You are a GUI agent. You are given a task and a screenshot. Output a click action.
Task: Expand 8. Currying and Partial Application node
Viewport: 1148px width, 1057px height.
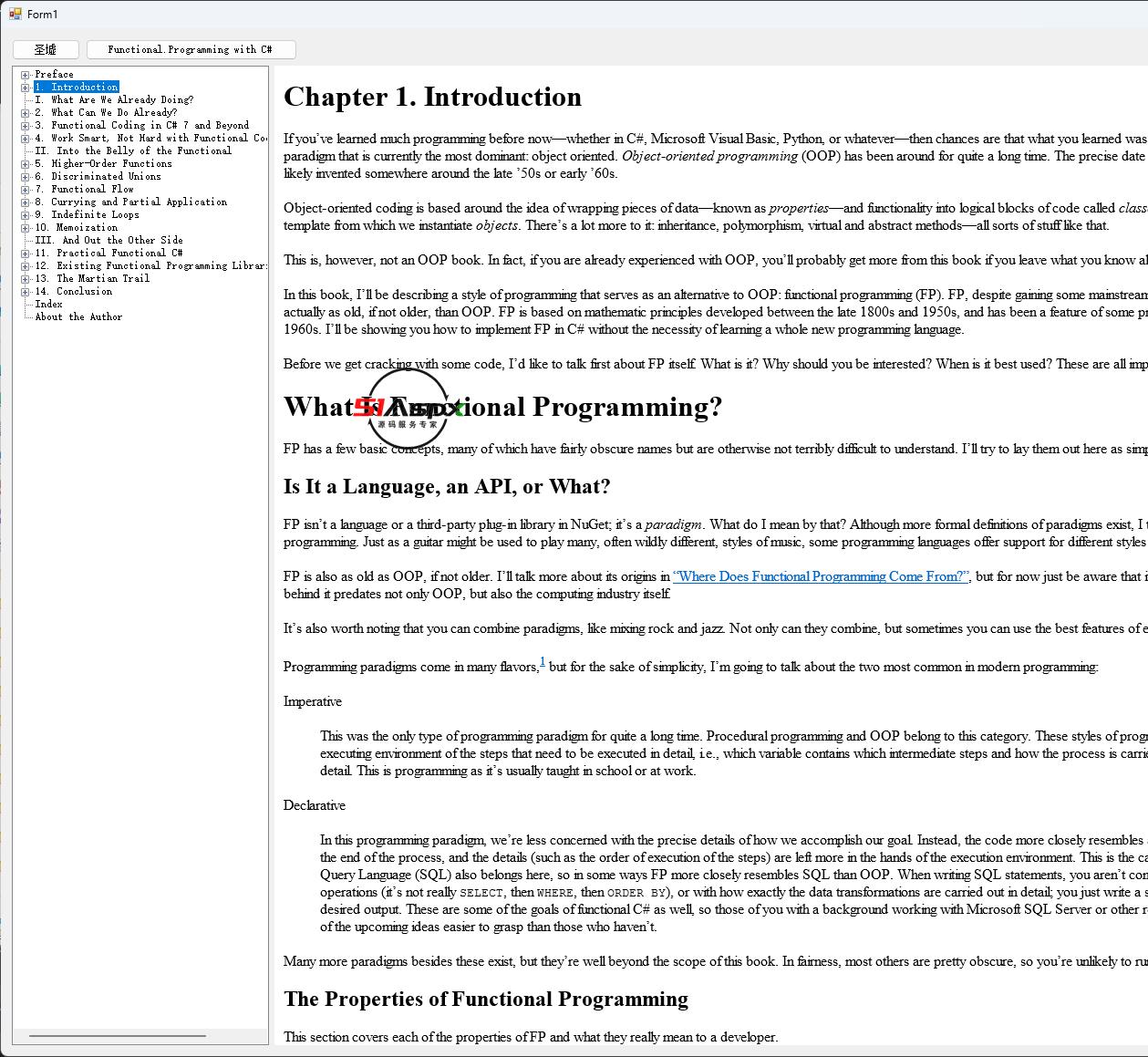26,202
